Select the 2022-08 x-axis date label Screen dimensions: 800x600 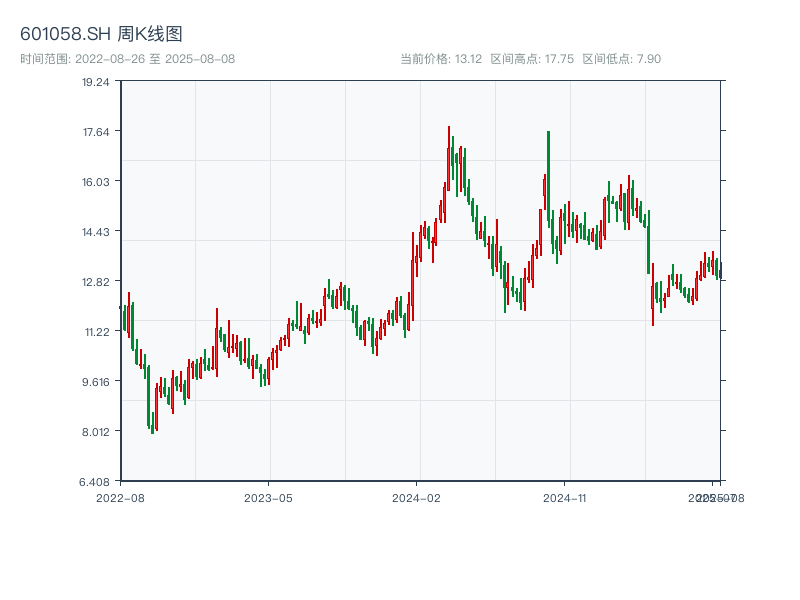click(x=120, y=497)
